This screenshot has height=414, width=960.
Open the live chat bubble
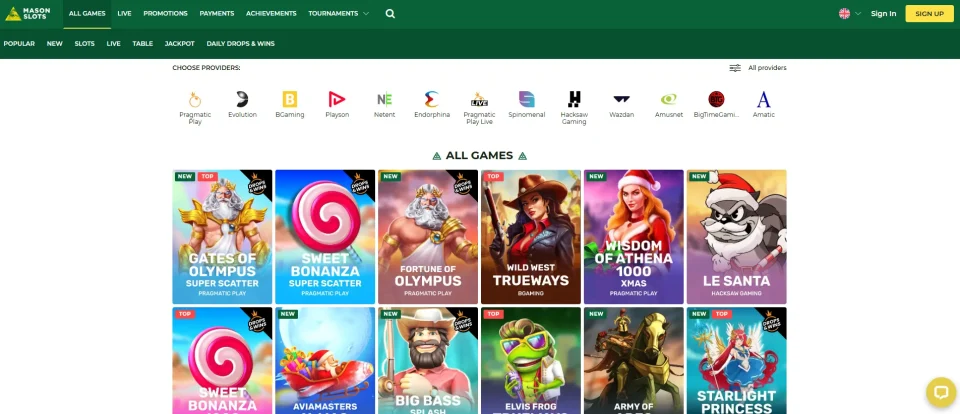[x=941, y=393]
